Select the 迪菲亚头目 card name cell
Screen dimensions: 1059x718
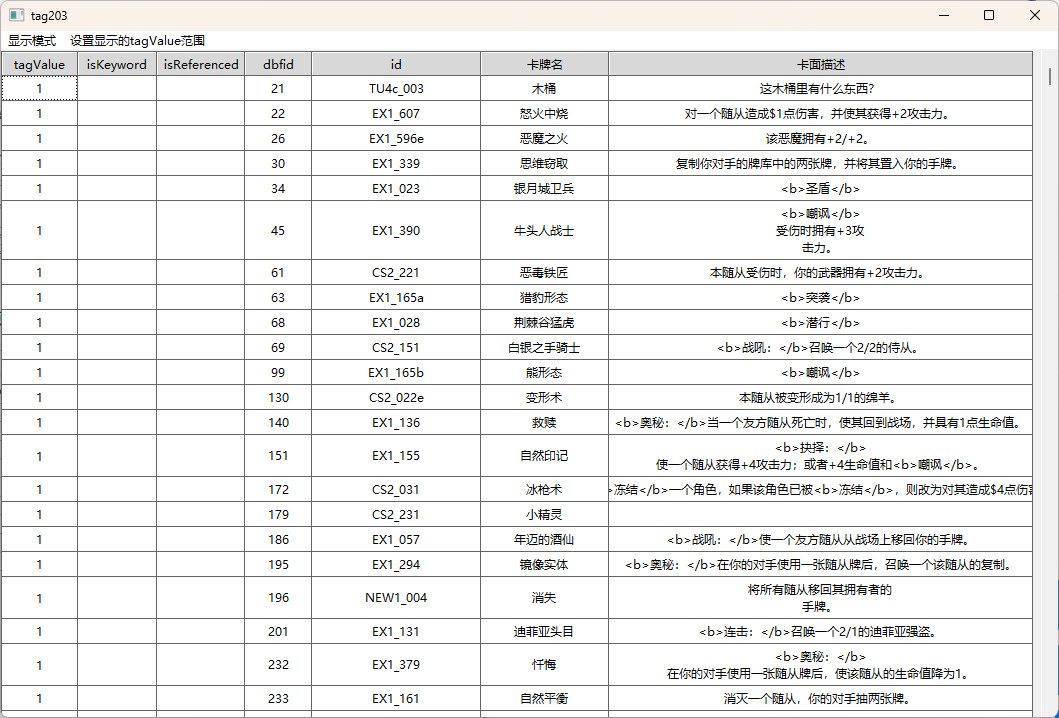pos(544,631)
